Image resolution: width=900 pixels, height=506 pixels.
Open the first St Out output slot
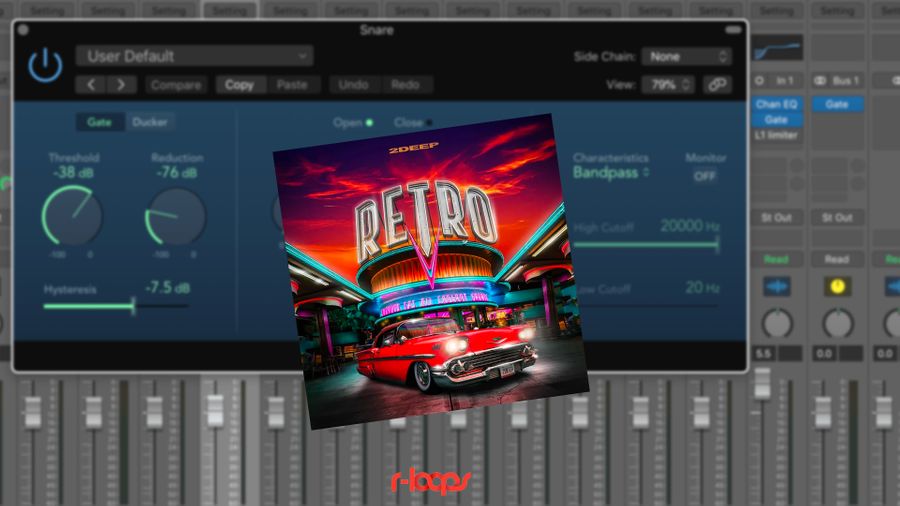[x=777, y=217]
